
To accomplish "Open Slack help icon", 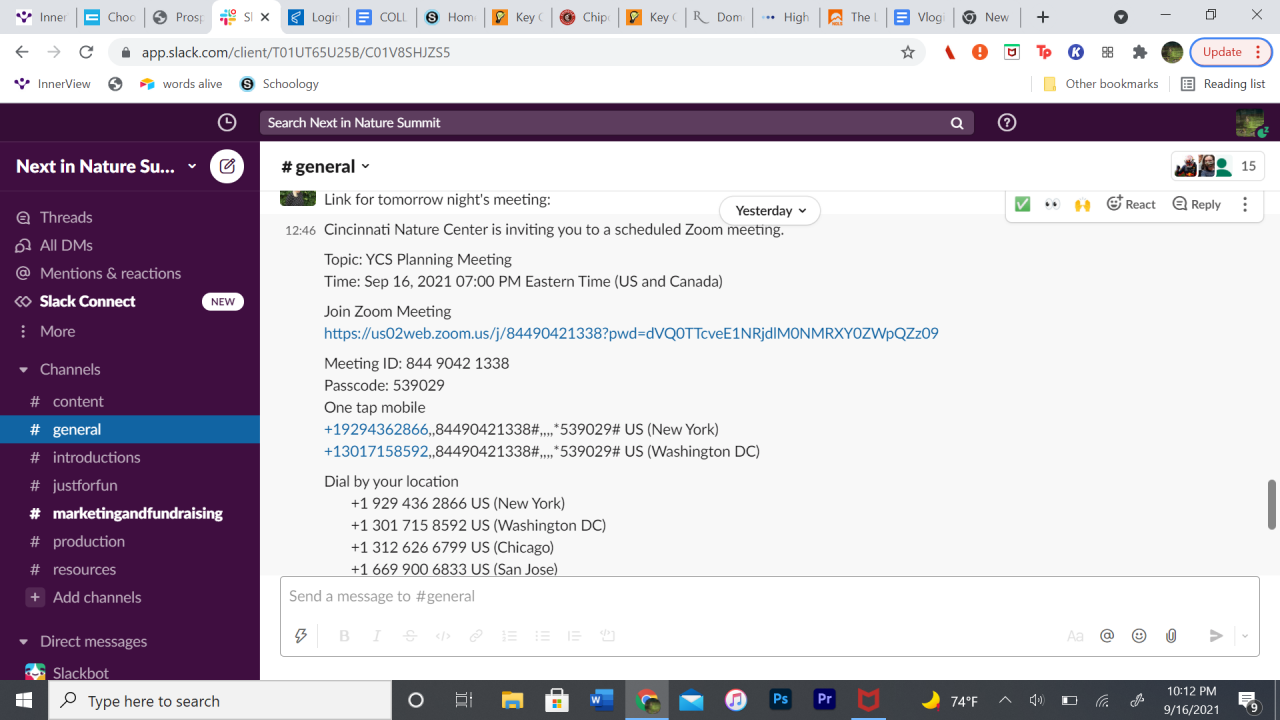I will click(1007, 122).
